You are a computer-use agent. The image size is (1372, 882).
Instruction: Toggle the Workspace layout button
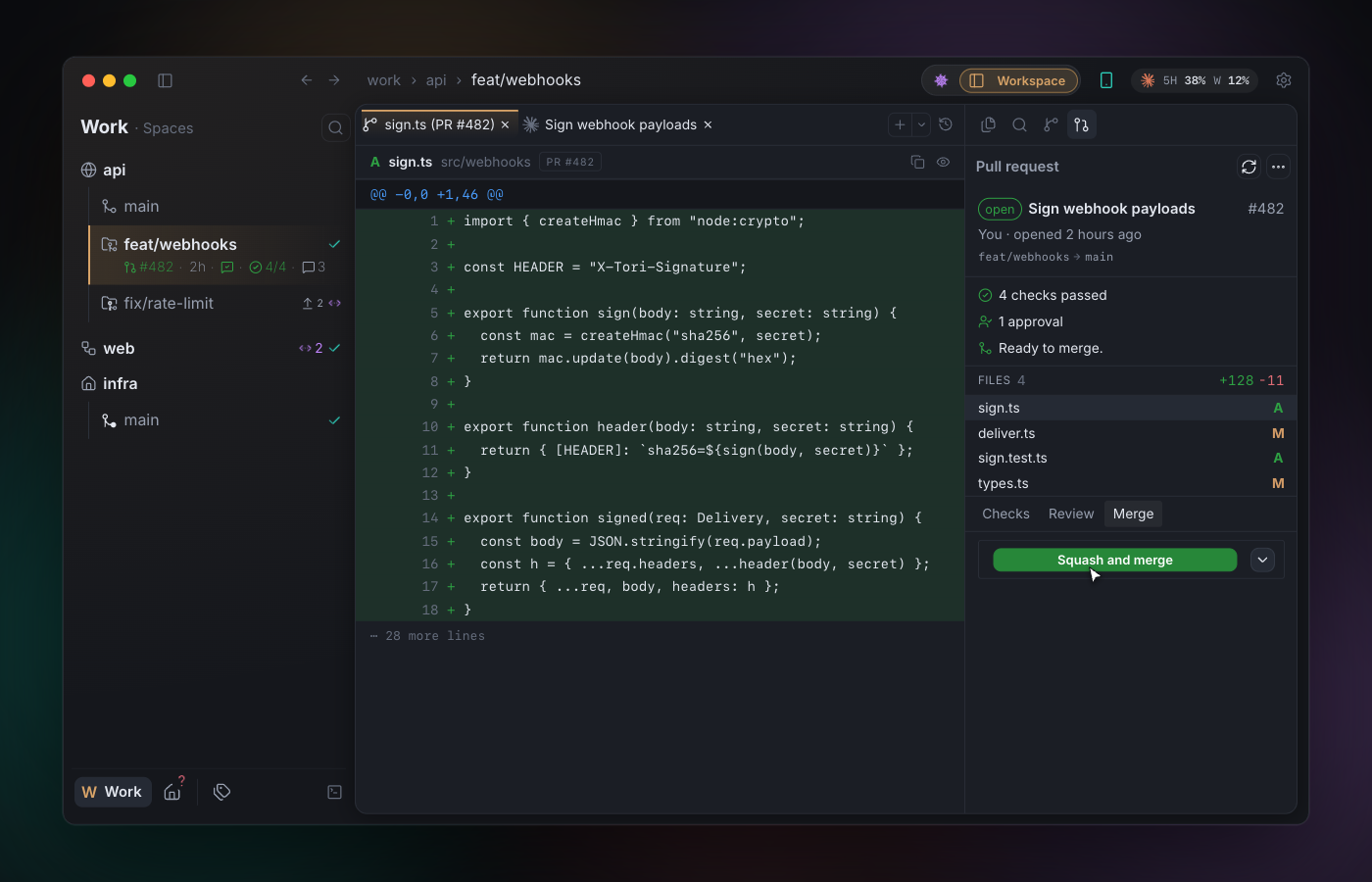1018,80
